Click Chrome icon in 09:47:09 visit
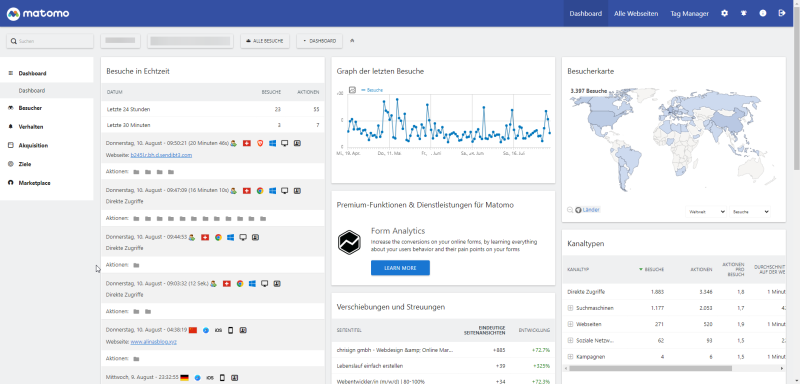Image resolution: width=800 pixels, height=384 pixels. (260, 191)
